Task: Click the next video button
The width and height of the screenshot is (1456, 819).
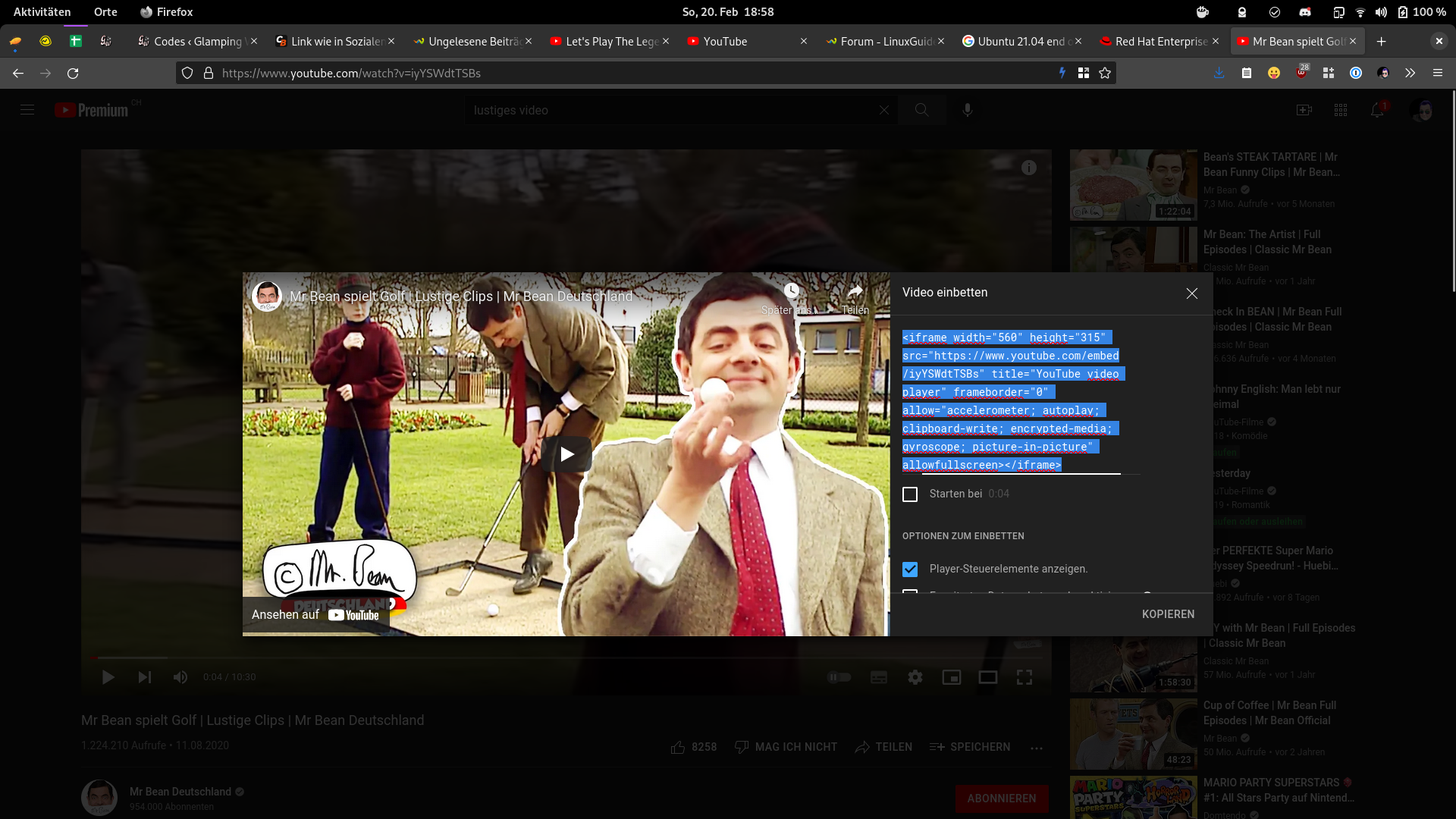Action: pos(144,677)
